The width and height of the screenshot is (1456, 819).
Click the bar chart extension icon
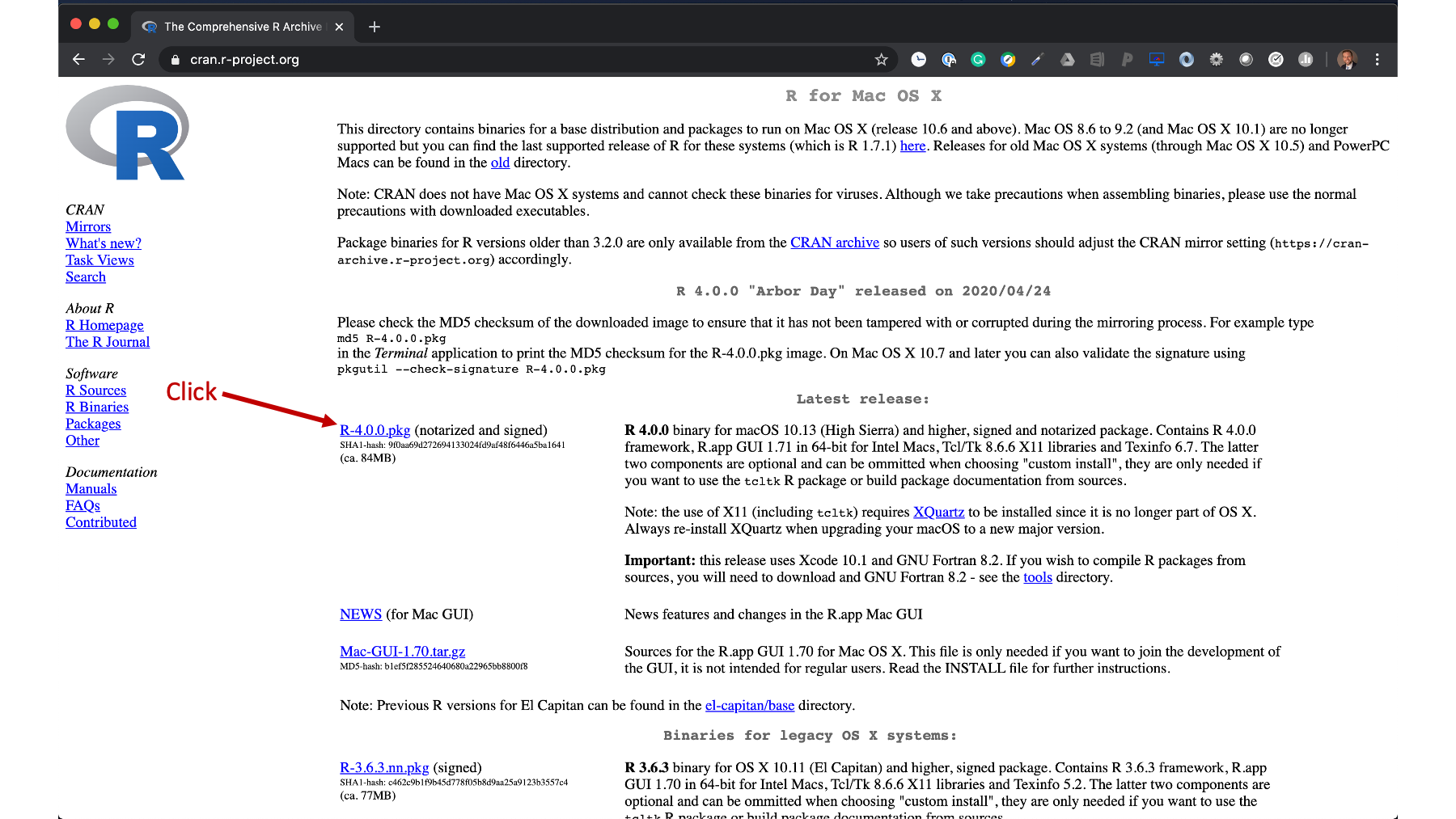(1306, 59)
